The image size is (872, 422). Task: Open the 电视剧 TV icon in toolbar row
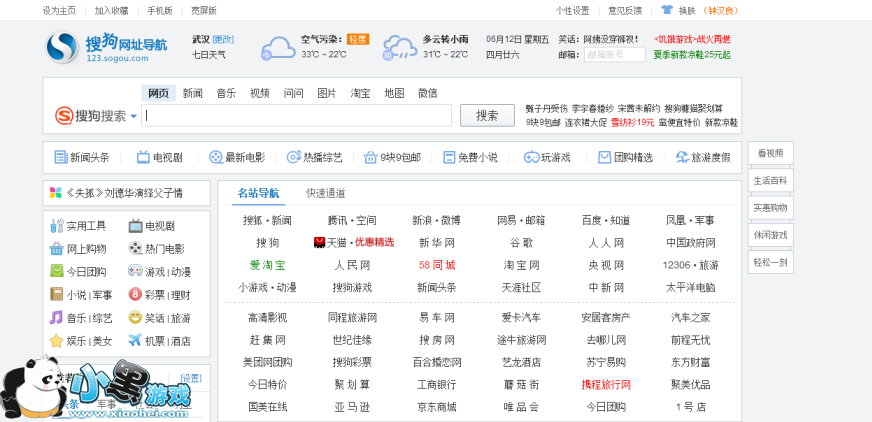143,157
